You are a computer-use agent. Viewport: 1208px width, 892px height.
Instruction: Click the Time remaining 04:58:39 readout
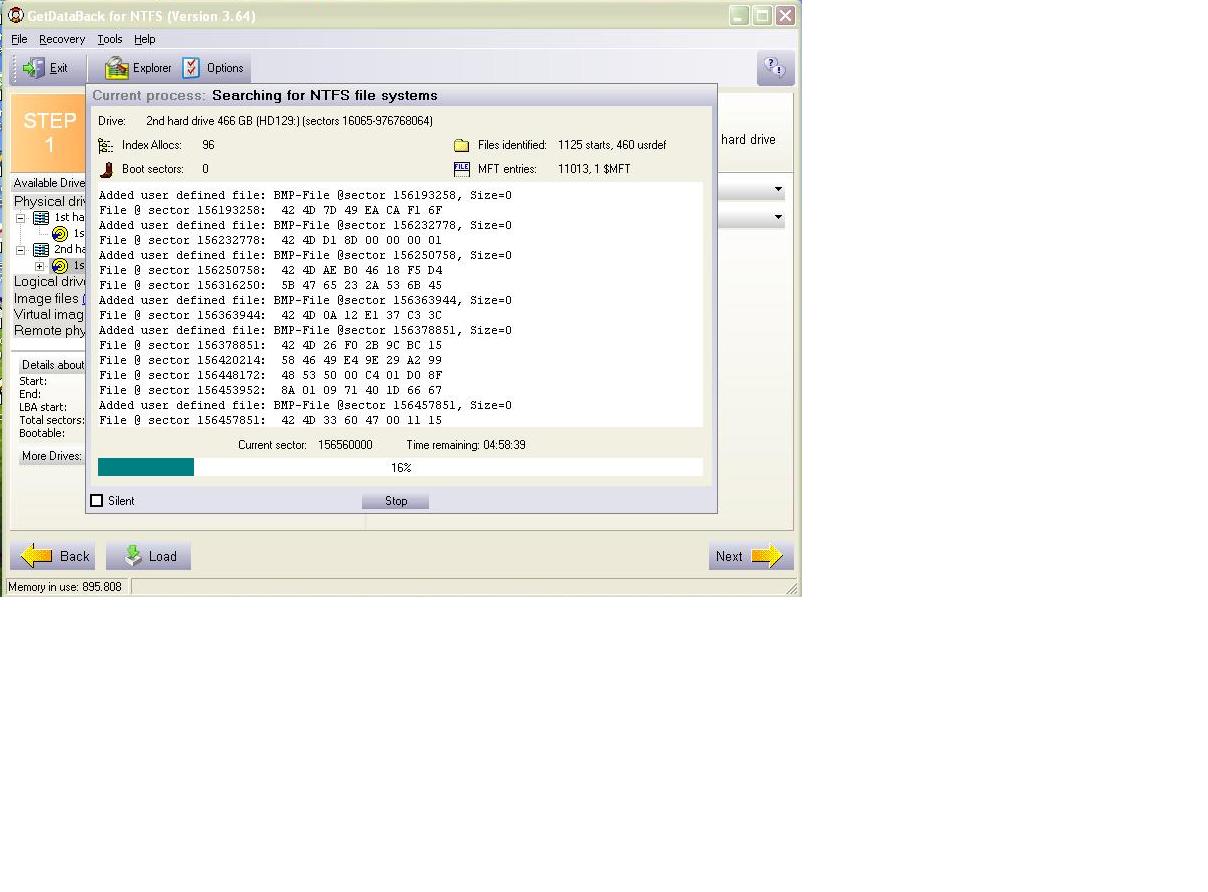466,445
